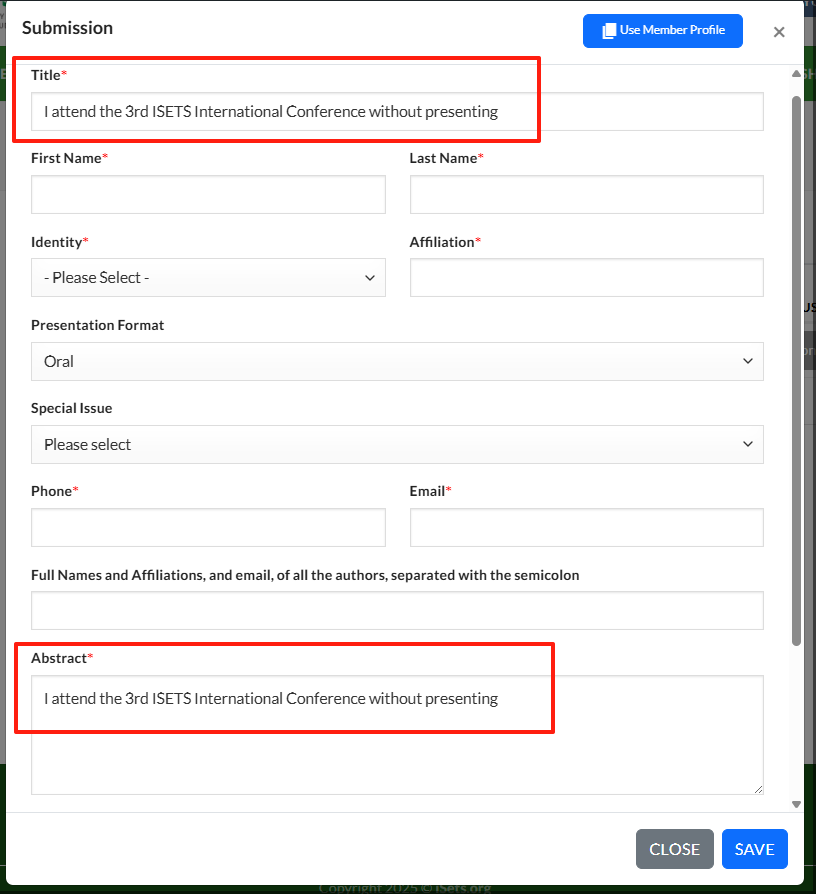Image resolution: width=816 pixels, height=894 pixels.
Task: Click the Use Member Profile button
Action: [662, 31]
